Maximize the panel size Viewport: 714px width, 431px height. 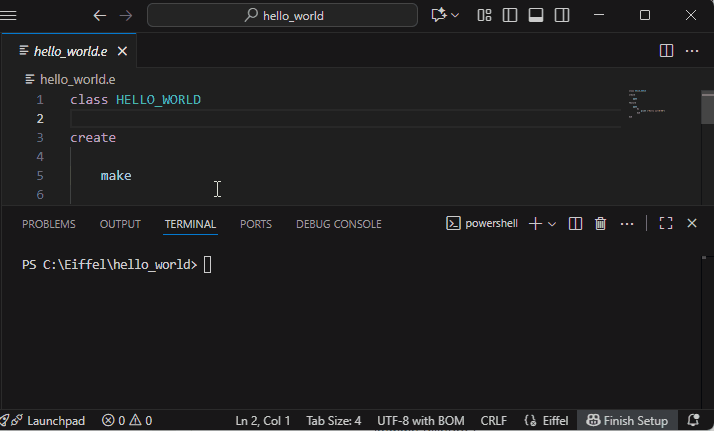666,223
